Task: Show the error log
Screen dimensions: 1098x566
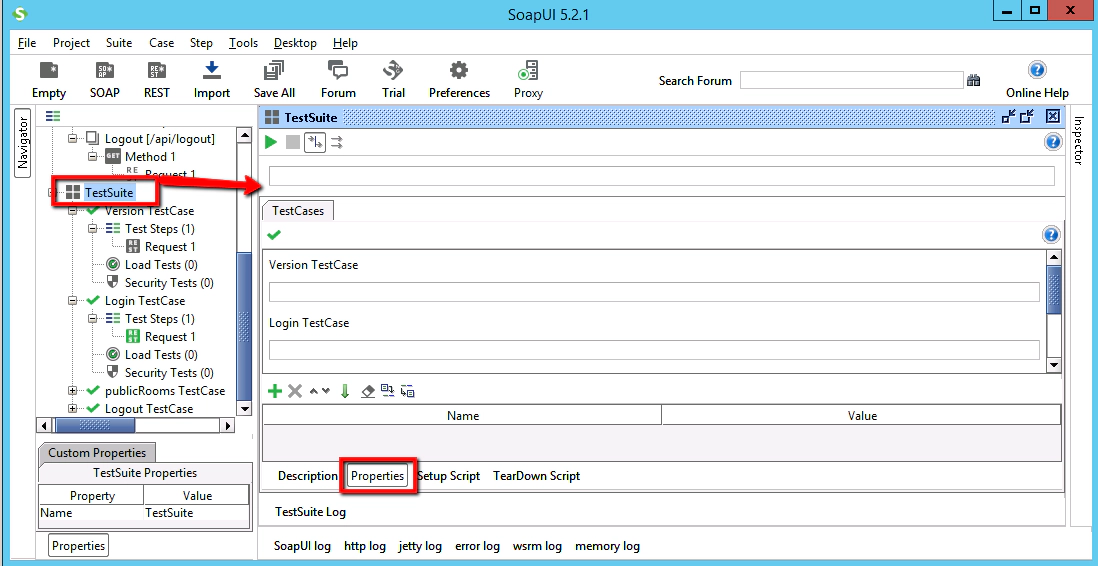Action: click(x=477, y=546)
